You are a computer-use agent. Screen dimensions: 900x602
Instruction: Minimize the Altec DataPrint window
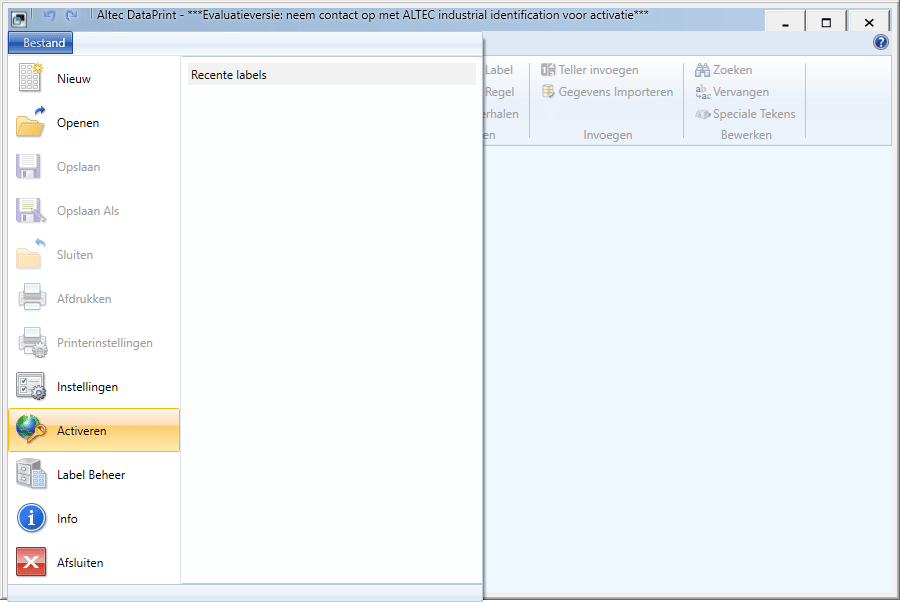(x=785, y=22)
